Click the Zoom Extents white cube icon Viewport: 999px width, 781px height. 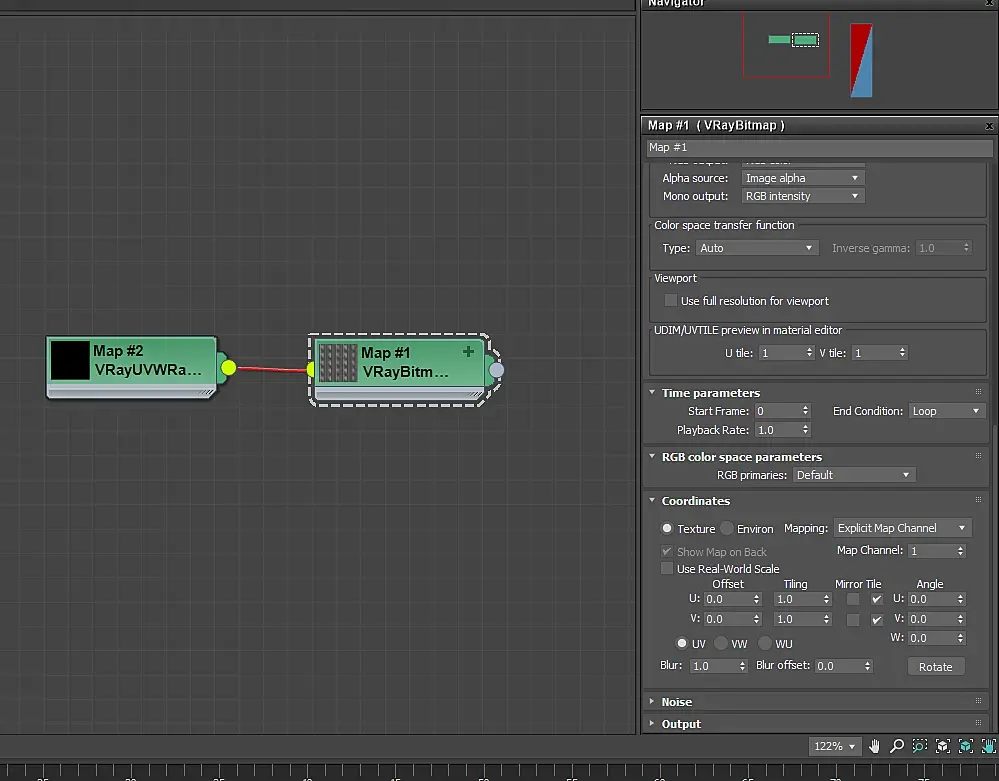pyautogui.click(x=942, y=746)
